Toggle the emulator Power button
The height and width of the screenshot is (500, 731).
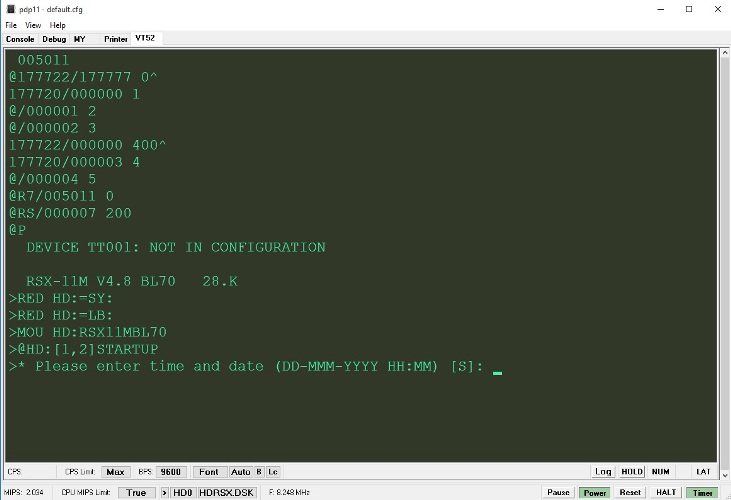595,492
